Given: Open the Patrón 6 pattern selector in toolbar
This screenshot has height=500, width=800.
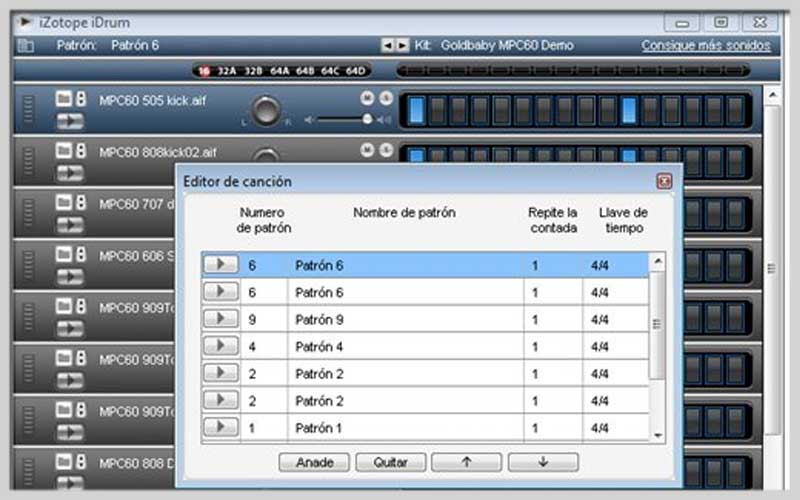Looking at the screenshot, I should 135,45.
